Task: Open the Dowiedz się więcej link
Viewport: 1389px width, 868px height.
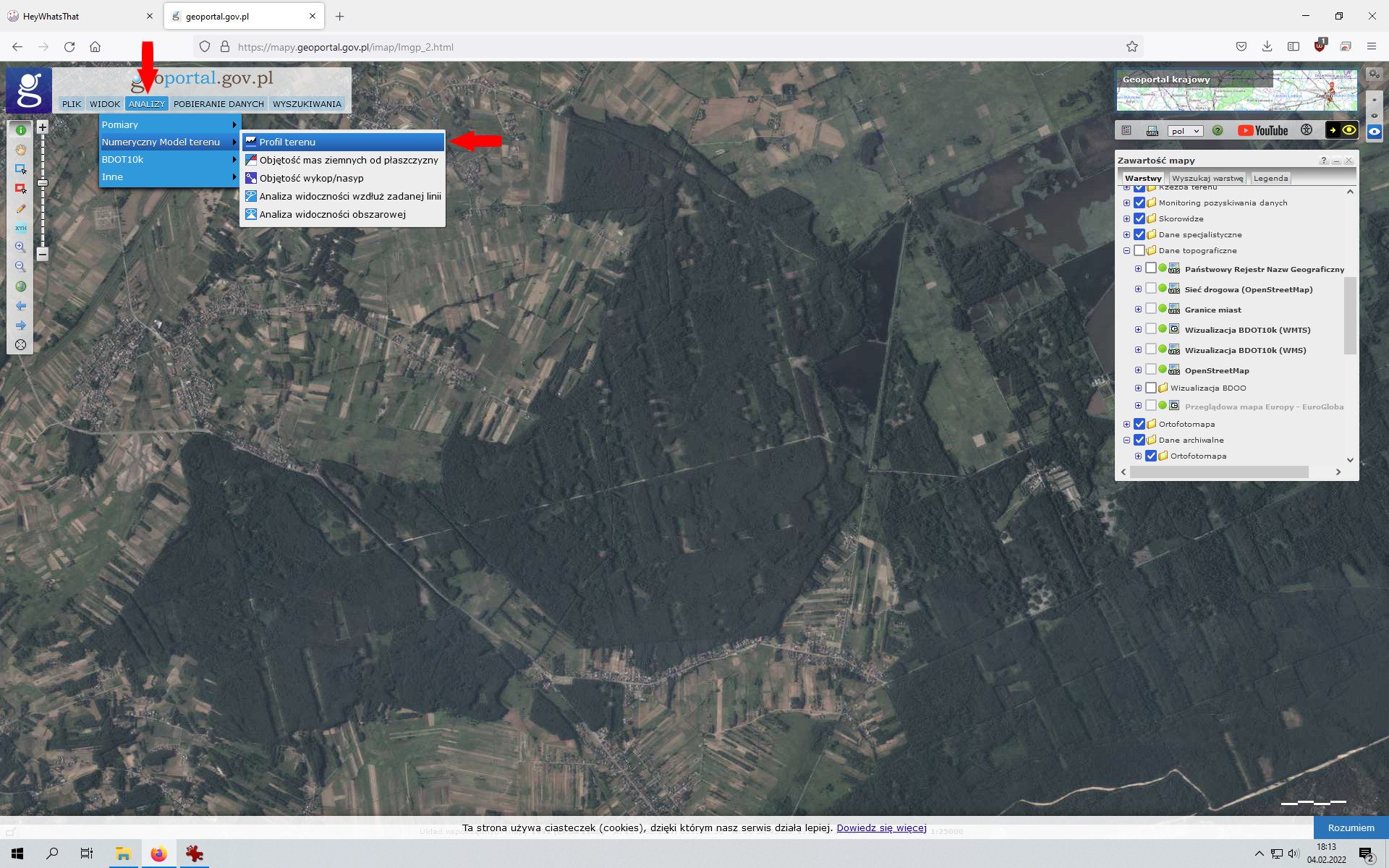Action: [881, 827]
